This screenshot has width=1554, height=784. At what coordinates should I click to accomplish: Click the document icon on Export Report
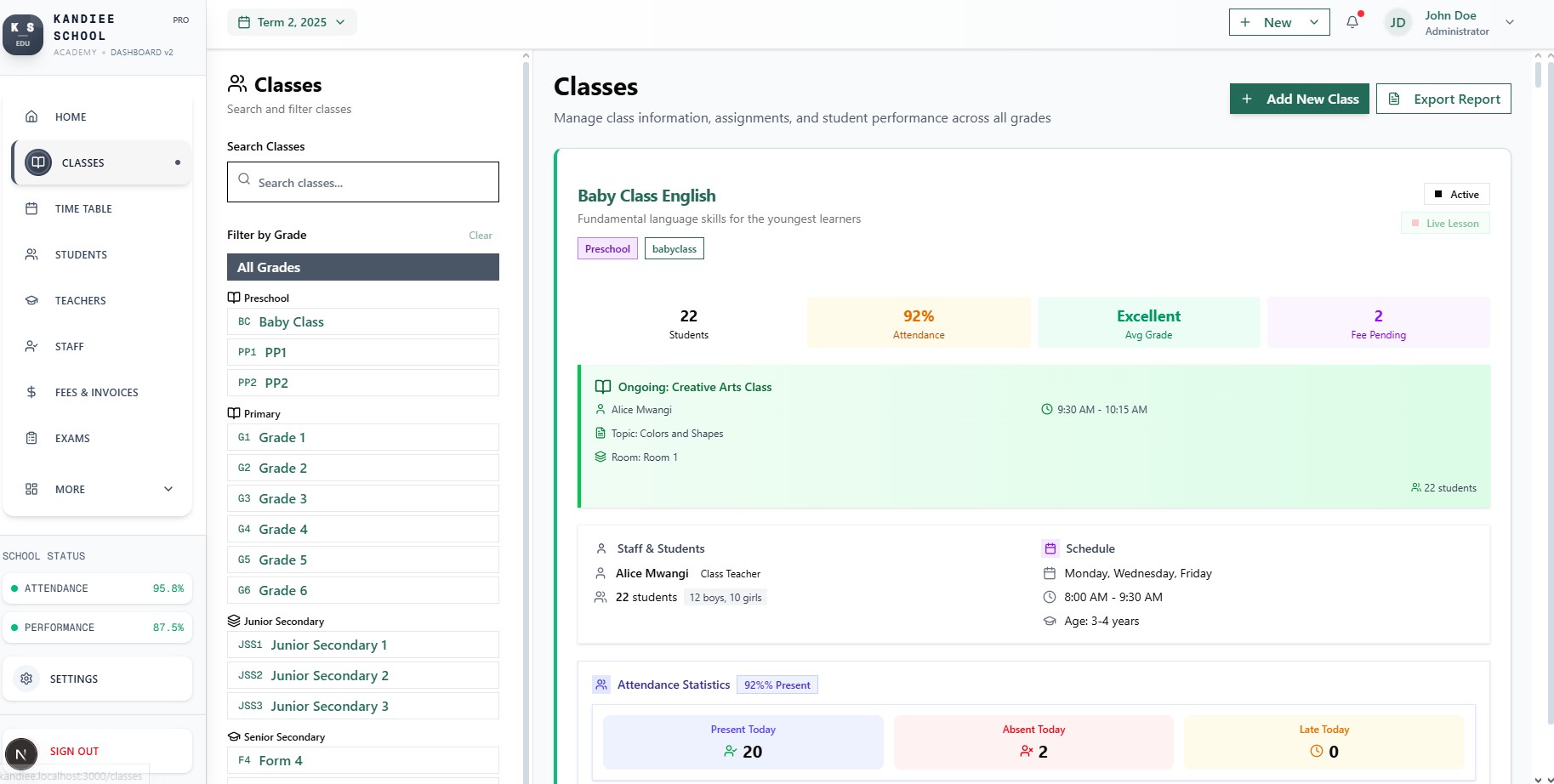pos(1394,99)
